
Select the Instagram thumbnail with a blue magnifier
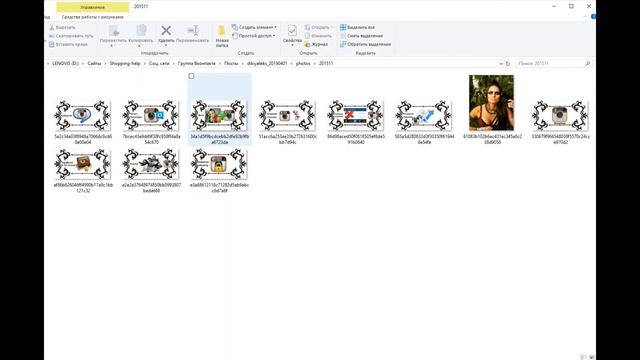tap(151, 116)
